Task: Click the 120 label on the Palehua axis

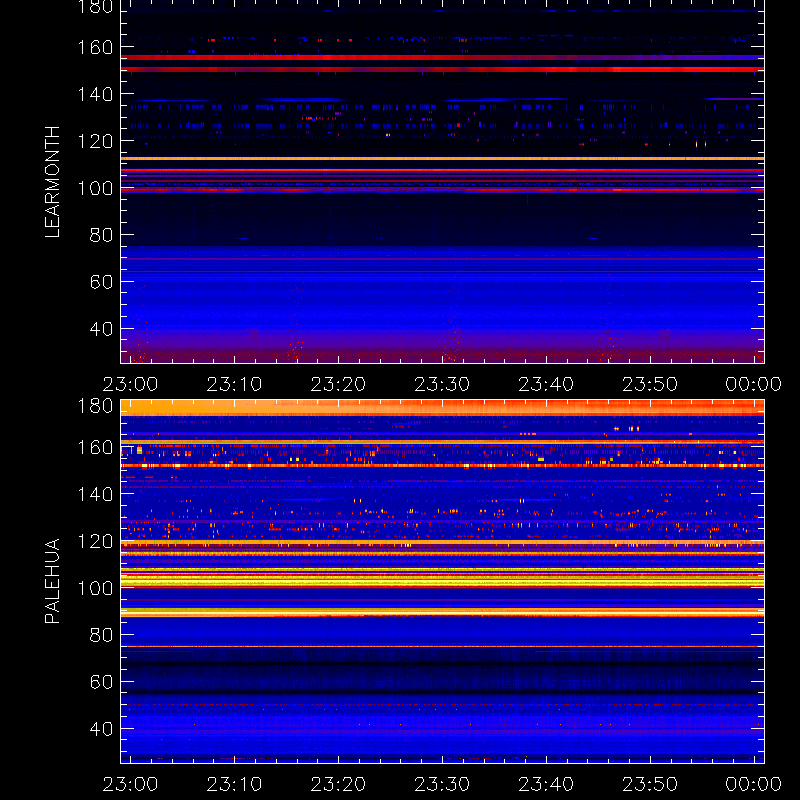Action: pyautogui.click(x=95, y=541)
